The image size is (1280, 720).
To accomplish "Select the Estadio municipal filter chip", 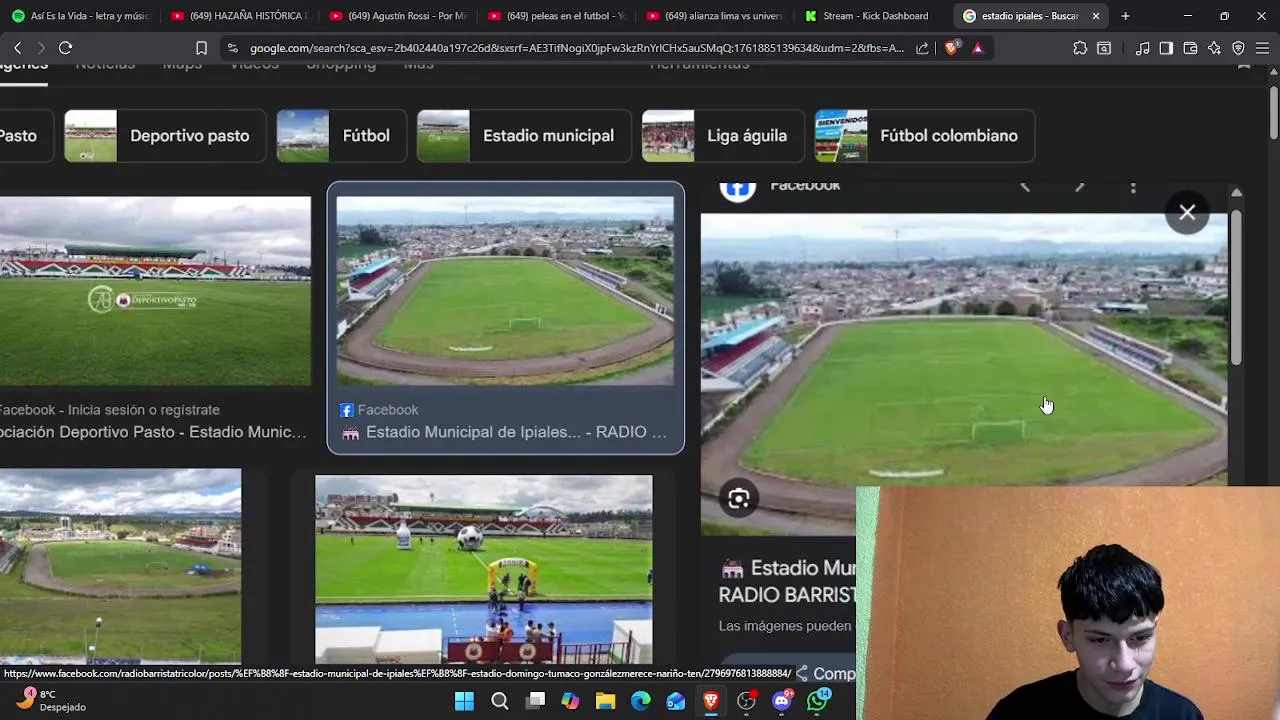I will (x=524, y=136).
